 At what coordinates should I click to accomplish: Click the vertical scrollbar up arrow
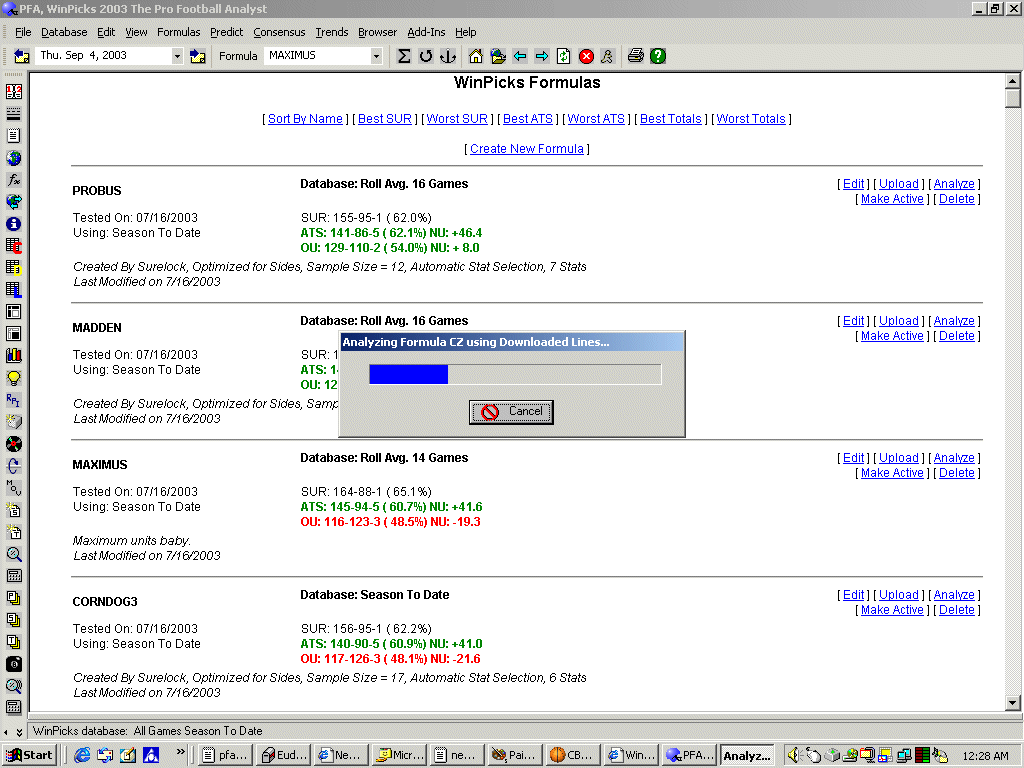(1012, 81)
